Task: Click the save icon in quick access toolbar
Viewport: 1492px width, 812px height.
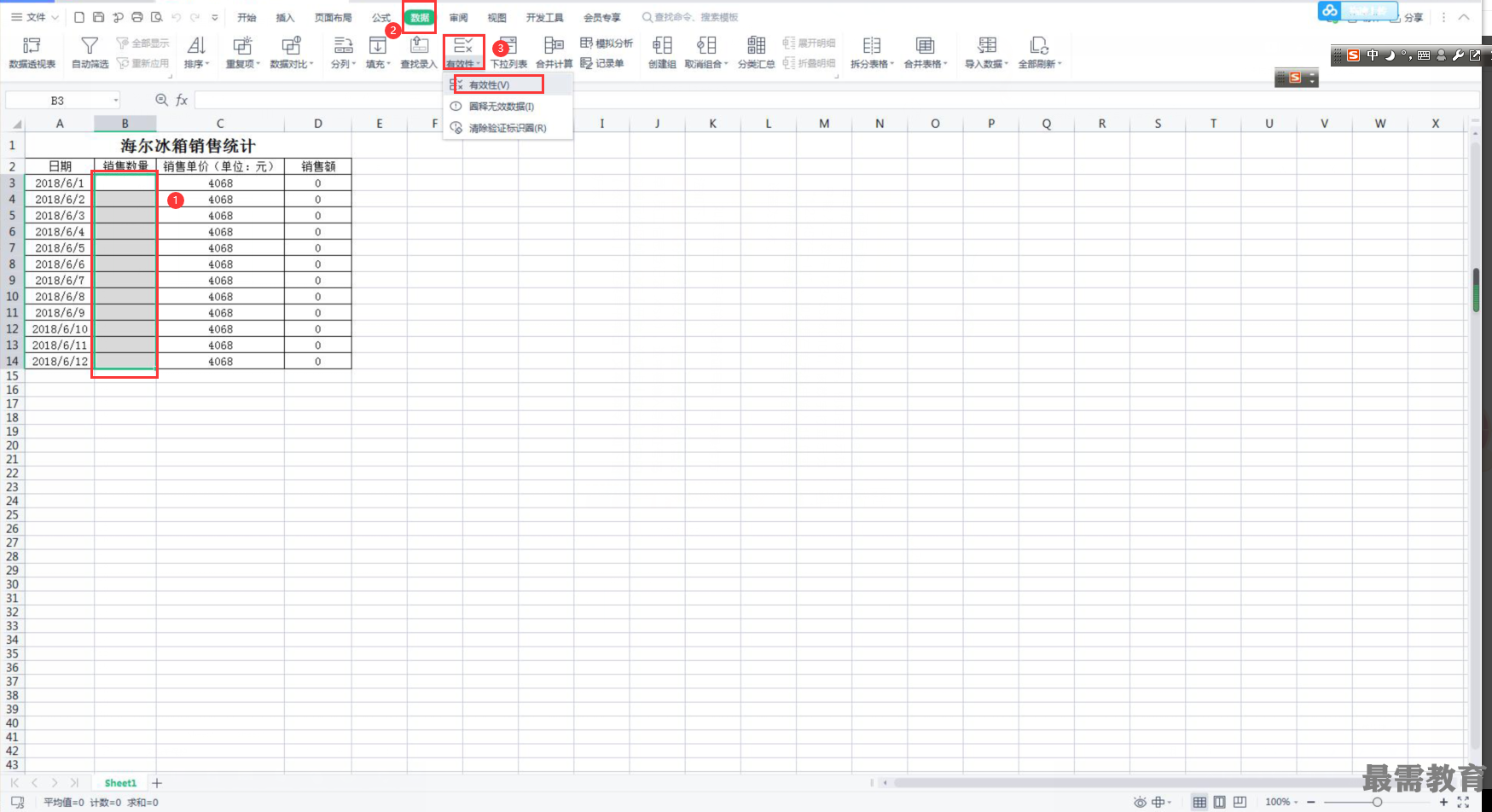Action: 98,17
